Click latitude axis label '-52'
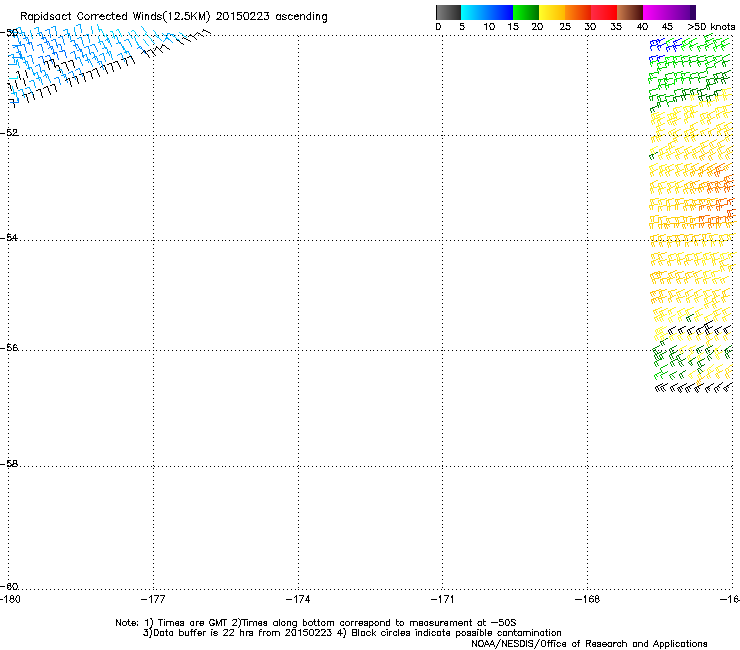The image size is (740, 650). click(x=9, y=133)
